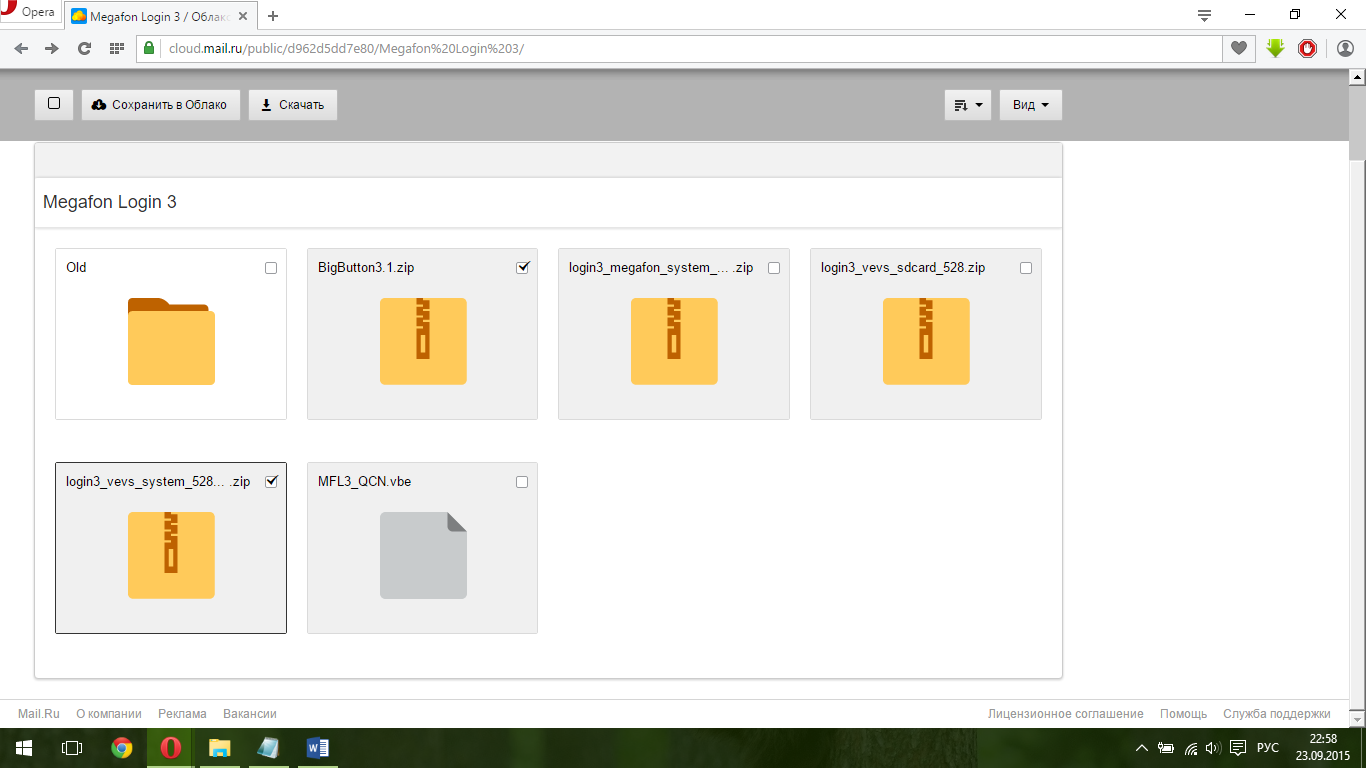Check the login3_vevs_sdcard_528.zip checkbox
Screen dimensions: 1366x768
[1026, 268]
